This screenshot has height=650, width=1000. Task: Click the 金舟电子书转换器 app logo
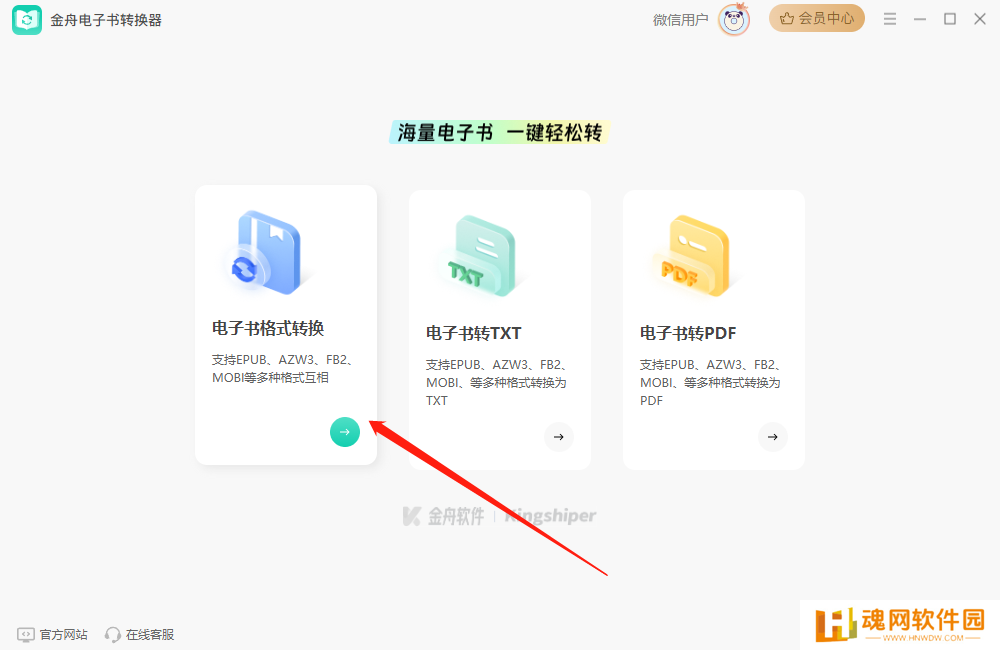pos(27,20)
